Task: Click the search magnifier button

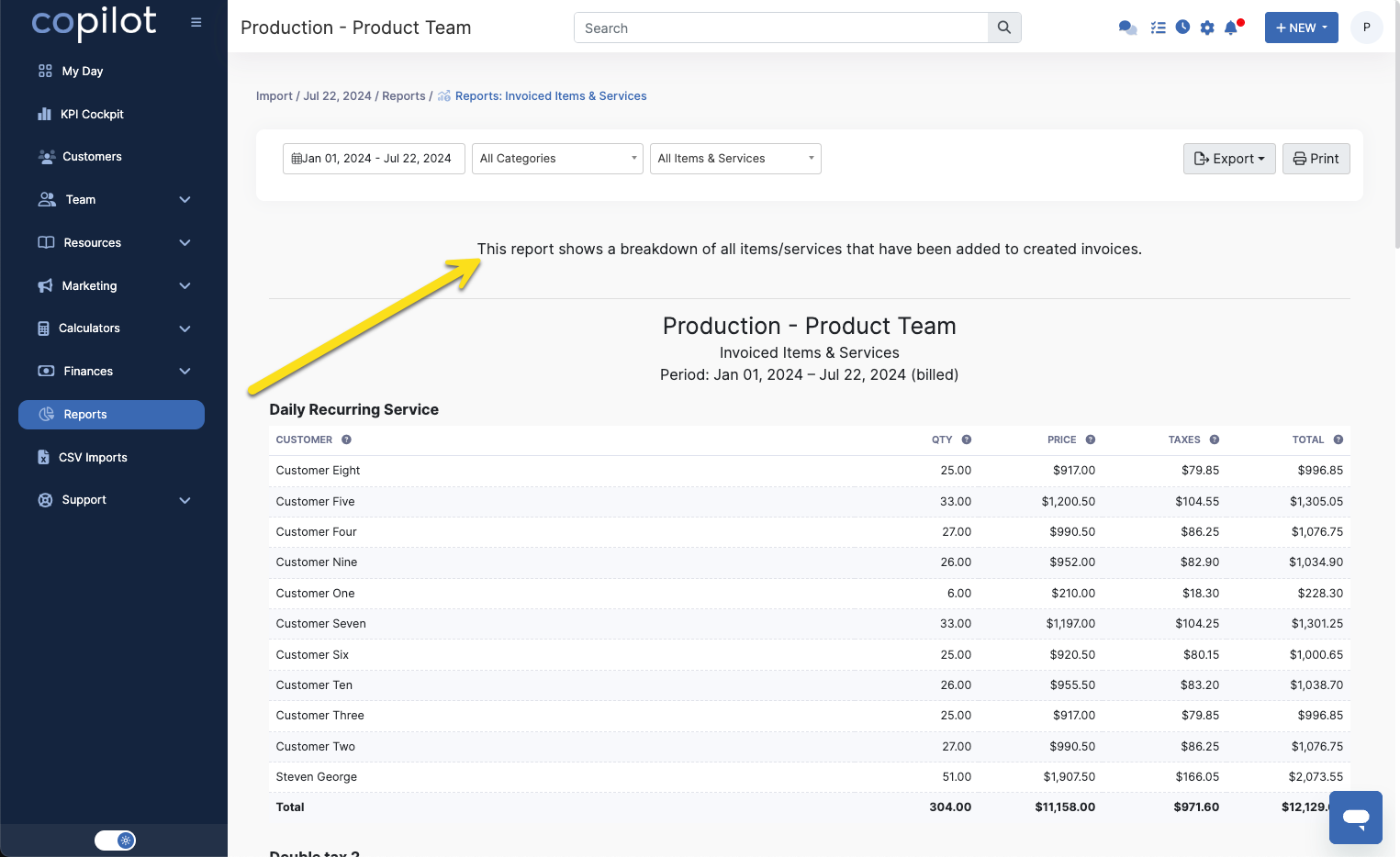Action: point(1004,28)
